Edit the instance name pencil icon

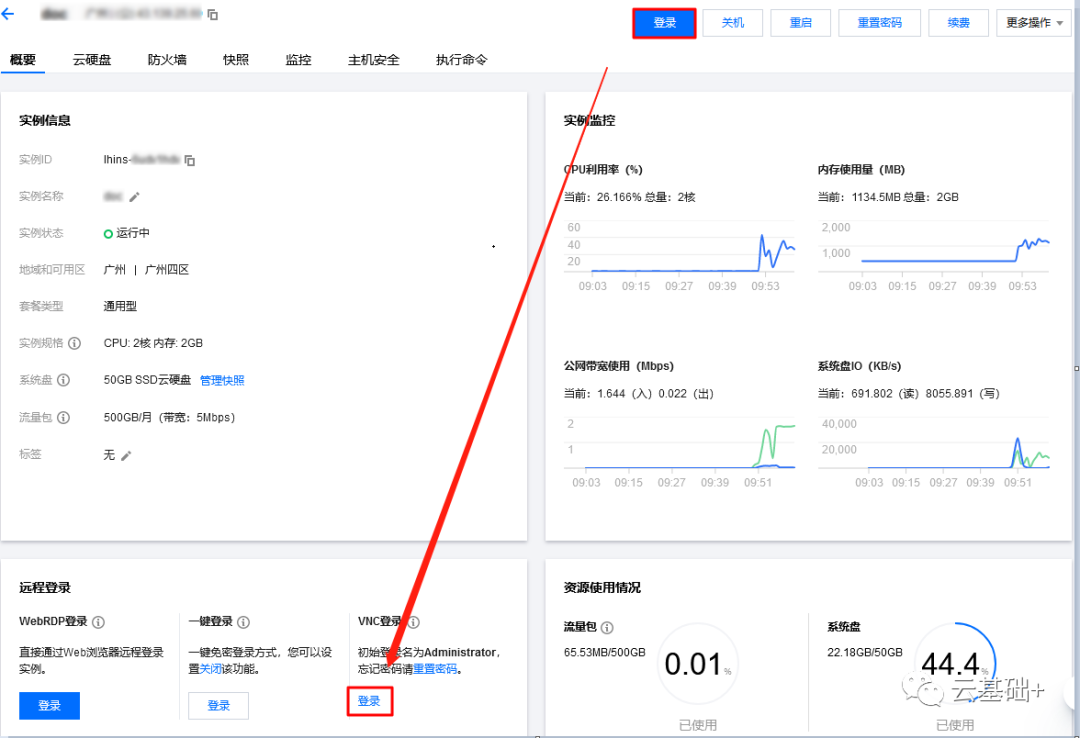click(134, 197)
